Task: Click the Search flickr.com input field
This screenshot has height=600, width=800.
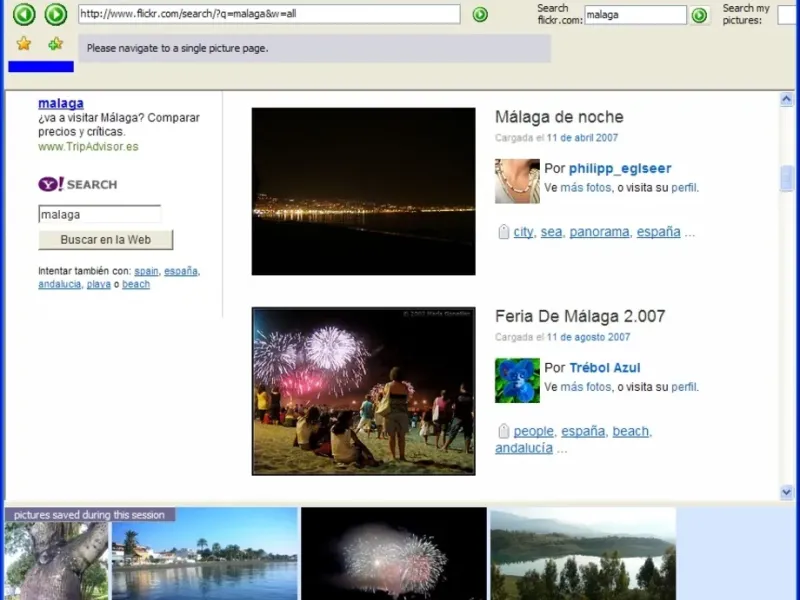Action: coord(635,15)
